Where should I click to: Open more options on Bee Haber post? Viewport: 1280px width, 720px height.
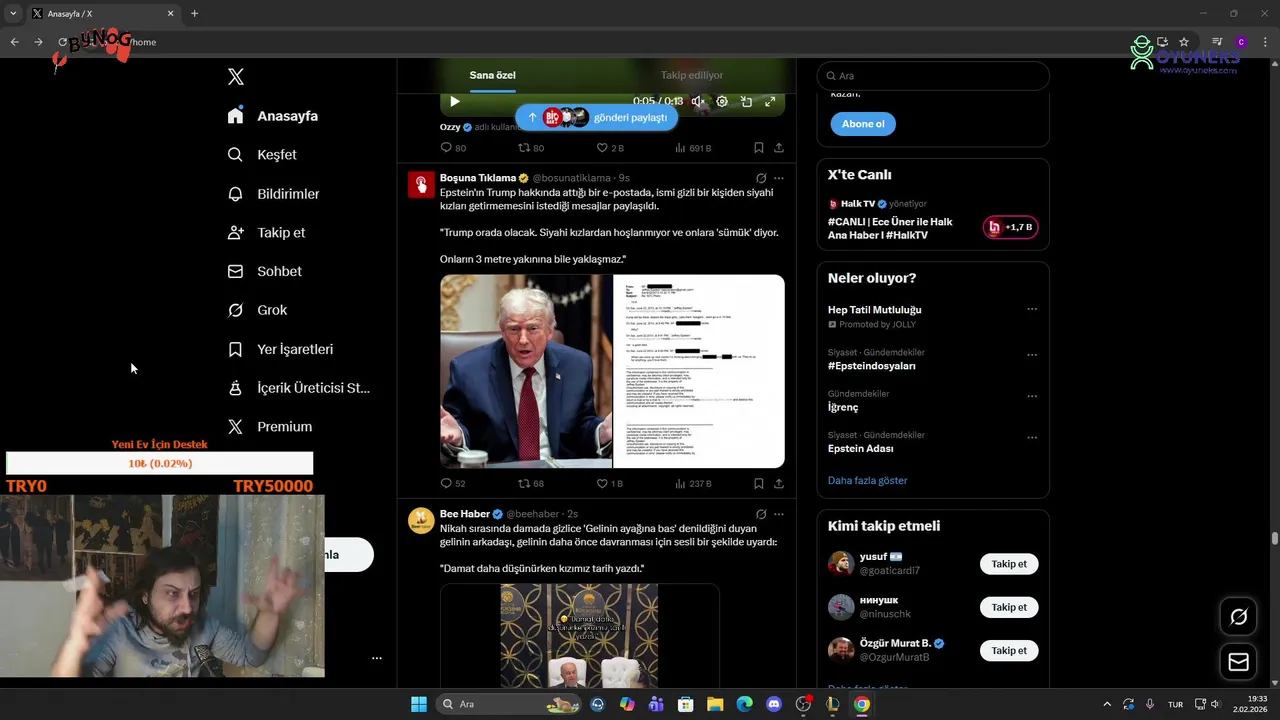779,514
